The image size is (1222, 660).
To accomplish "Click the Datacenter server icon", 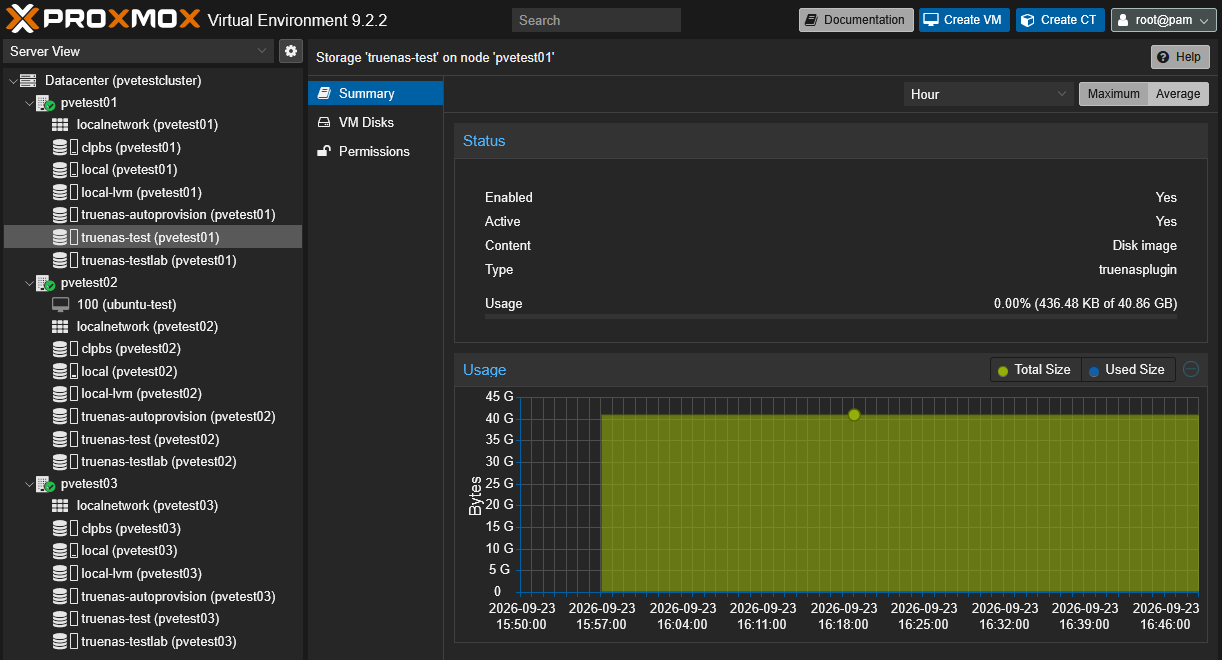I will [27, 80].
